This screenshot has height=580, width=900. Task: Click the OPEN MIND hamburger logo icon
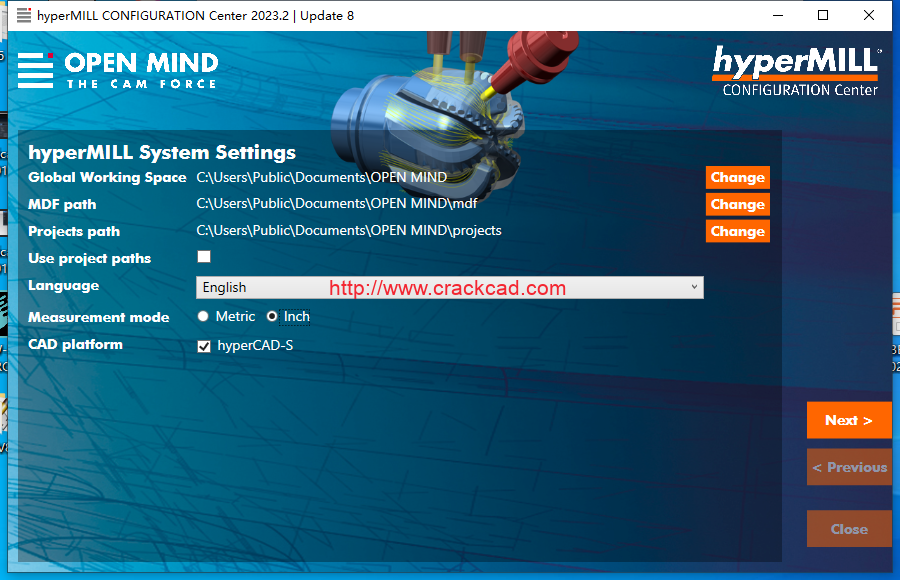pos(36,70)
